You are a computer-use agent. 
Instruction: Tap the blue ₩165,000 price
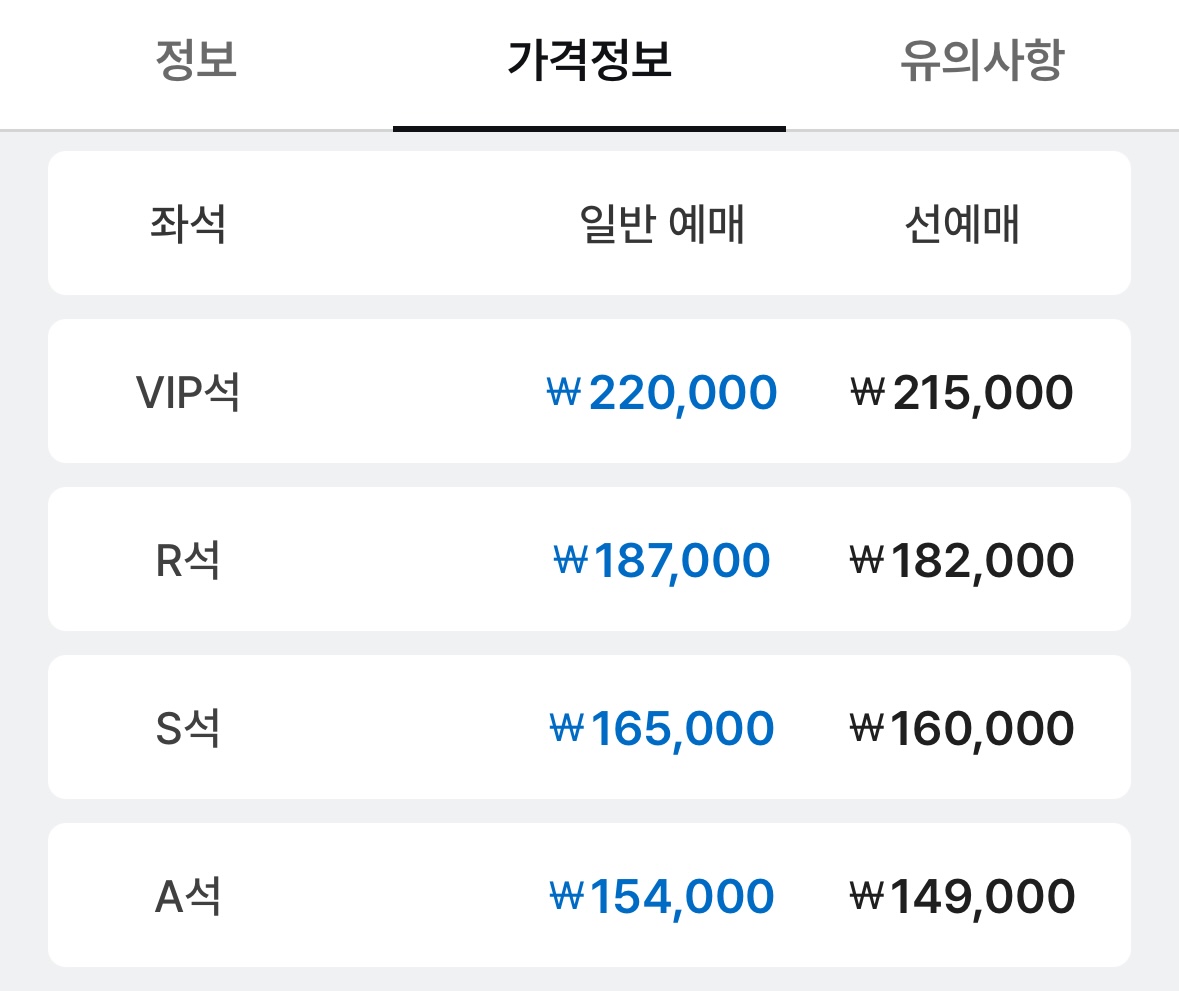tap(662, 728)
